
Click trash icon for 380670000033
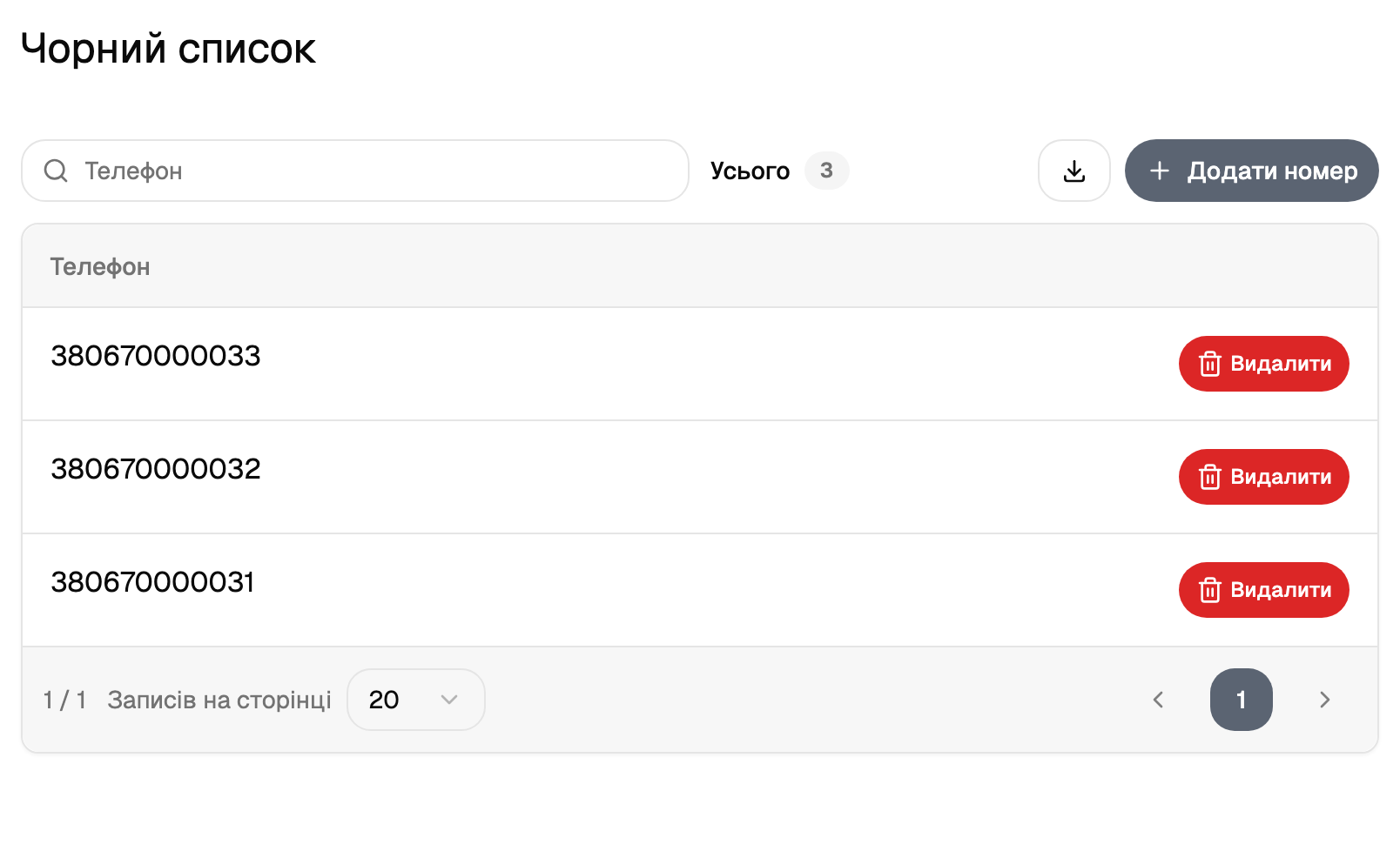click(1209, 364)
